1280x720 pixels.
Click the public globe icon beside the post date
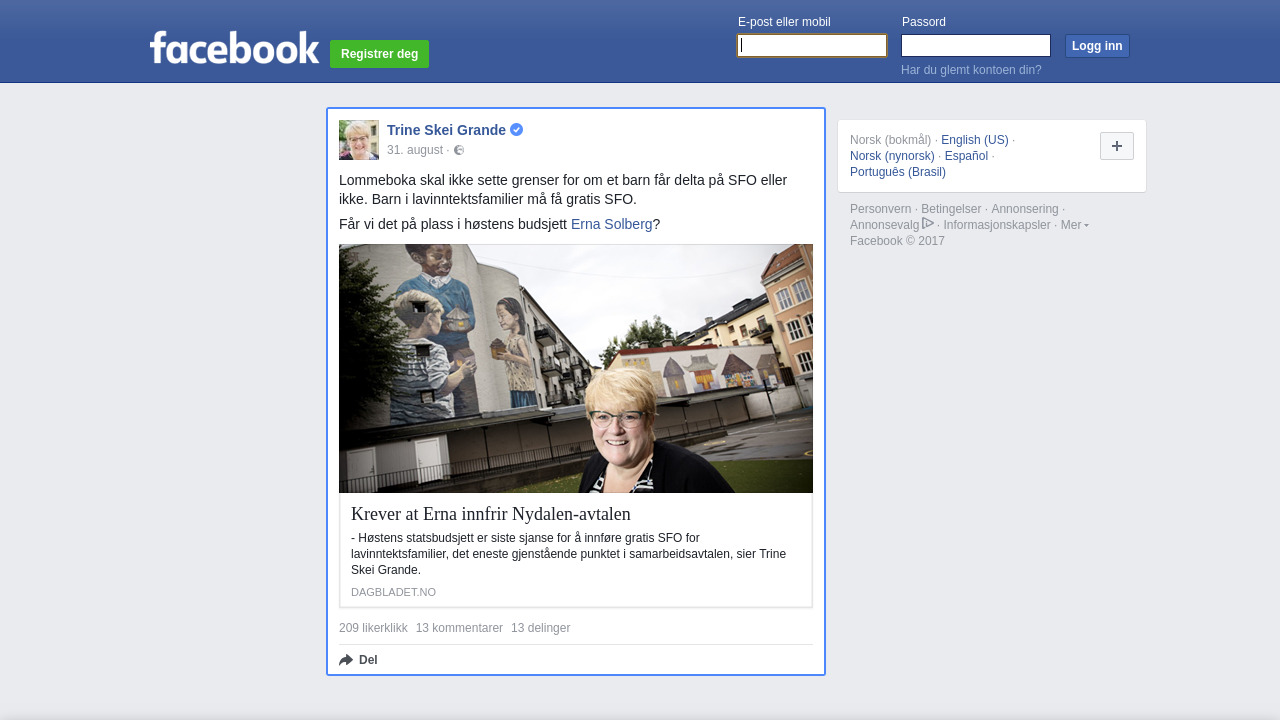point(459,150)
